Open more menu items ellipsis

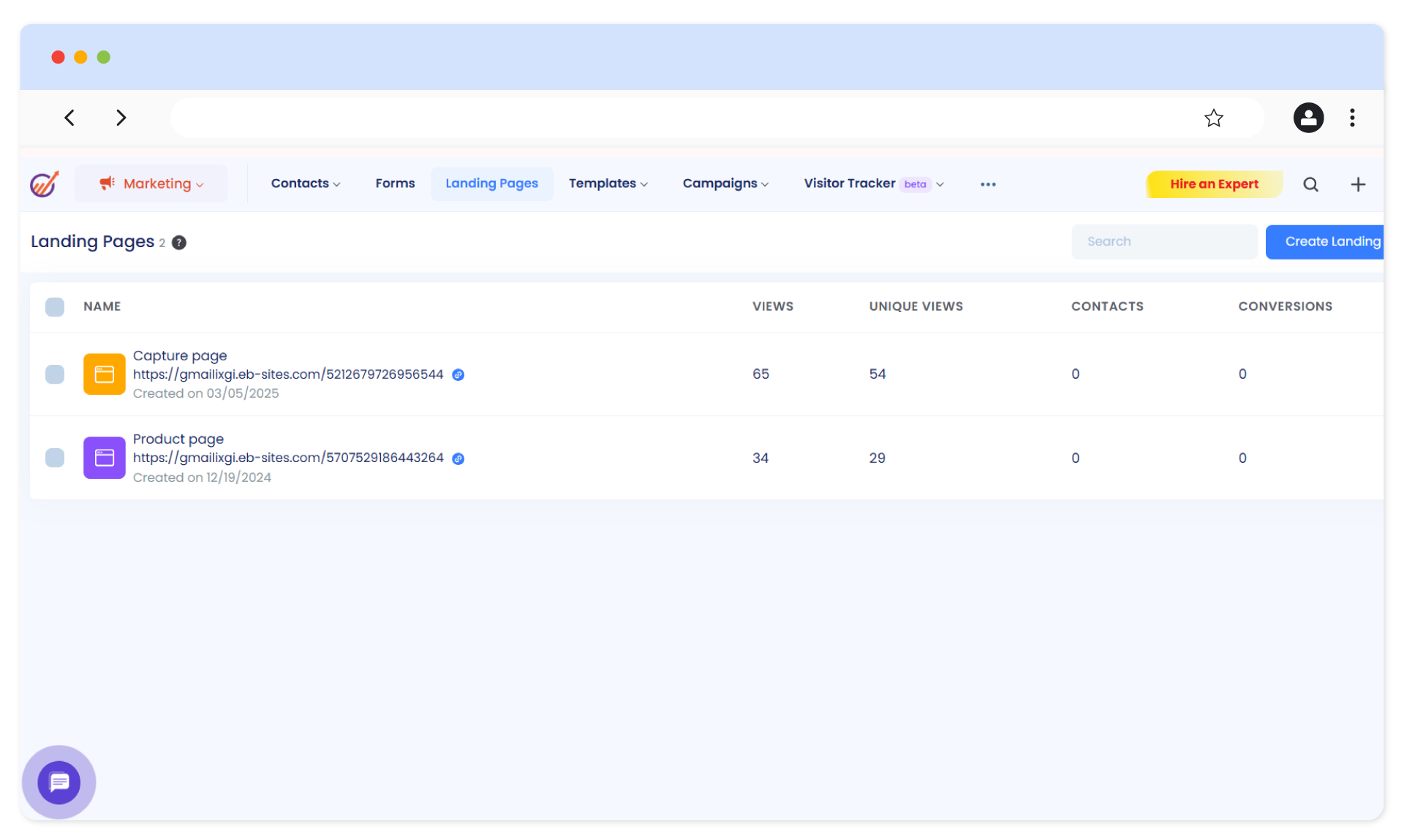point(988,184)
